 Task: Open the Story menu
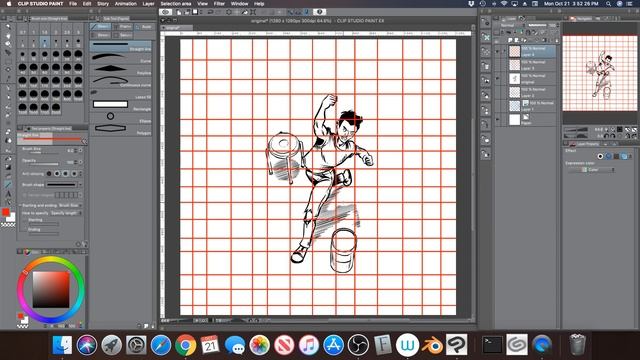pyautogui.click(x=103, y=4)
